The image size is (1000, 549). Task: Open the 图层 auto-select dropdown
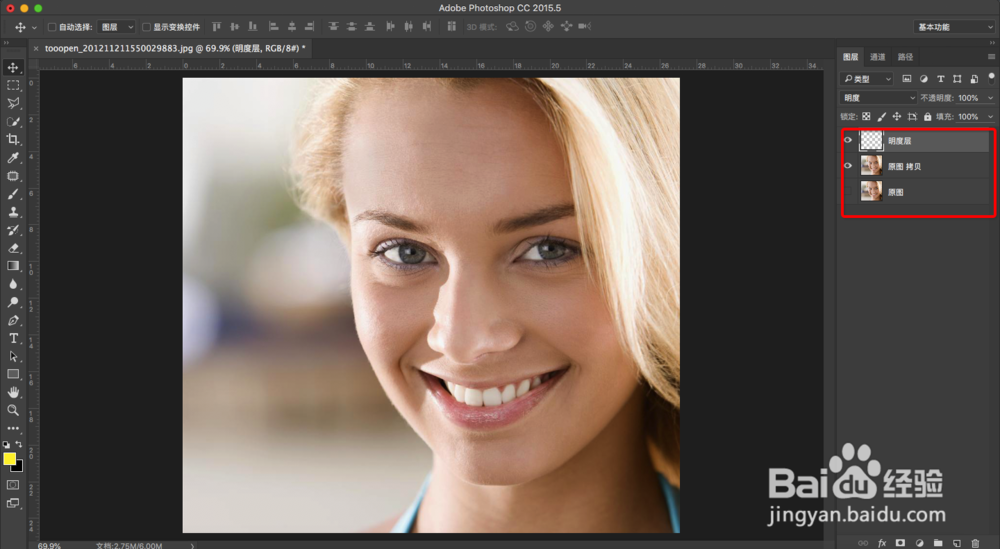tap(117, 27)
